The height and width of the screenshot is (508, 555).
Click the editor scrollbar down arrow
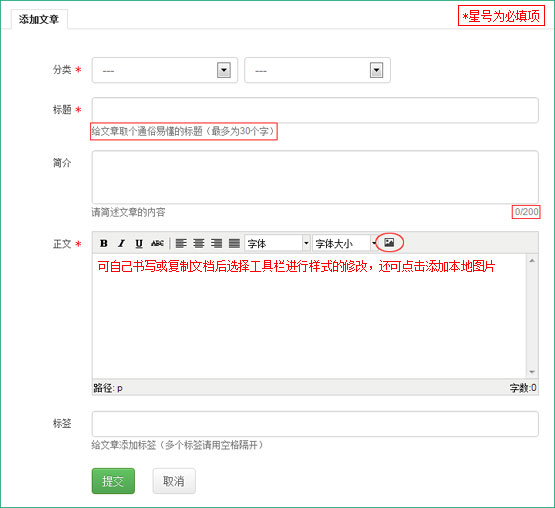point(532,372)
